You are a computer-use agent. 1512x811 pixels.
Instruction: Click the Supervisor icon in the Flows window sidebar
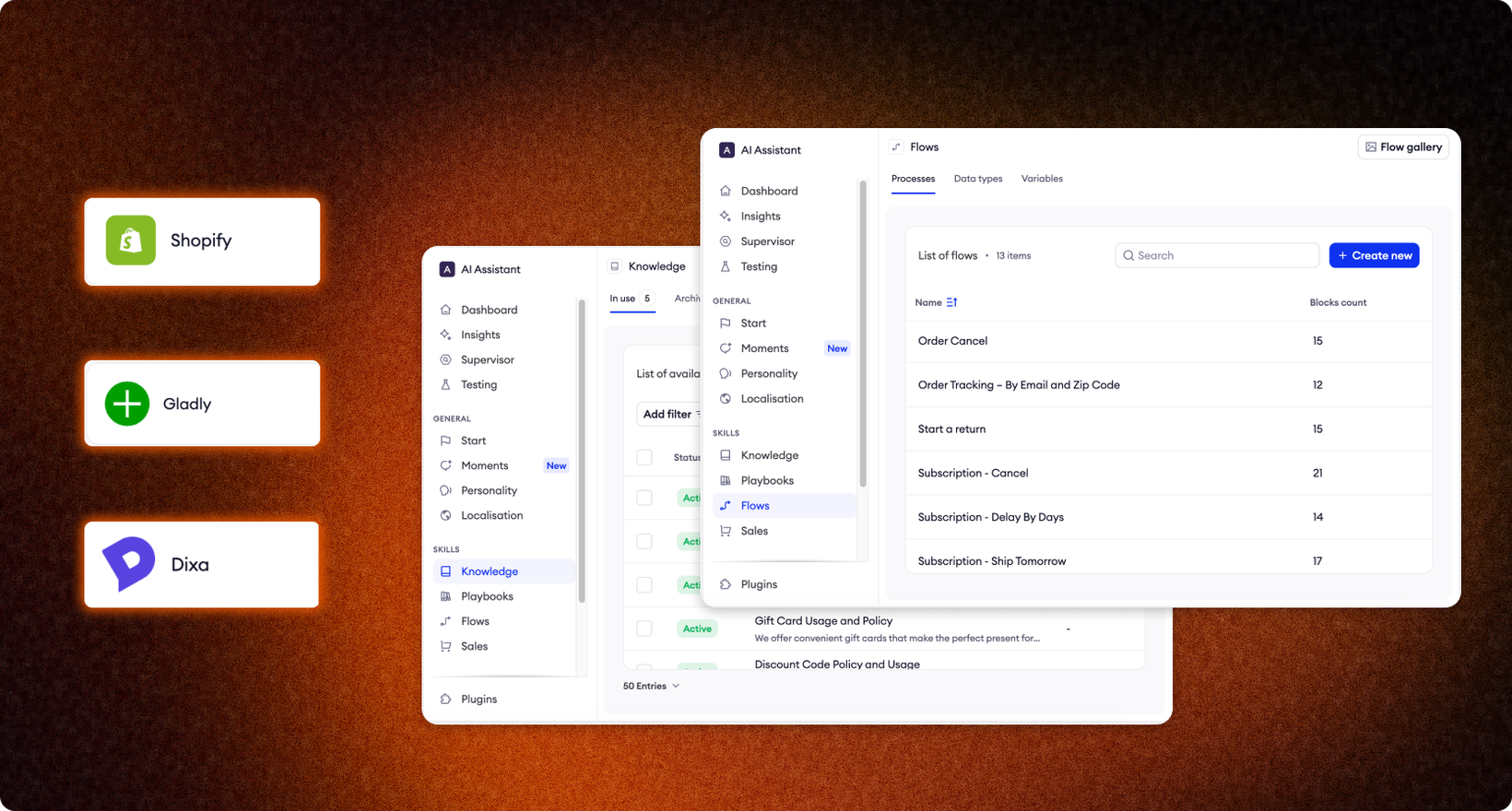point(726,241)
